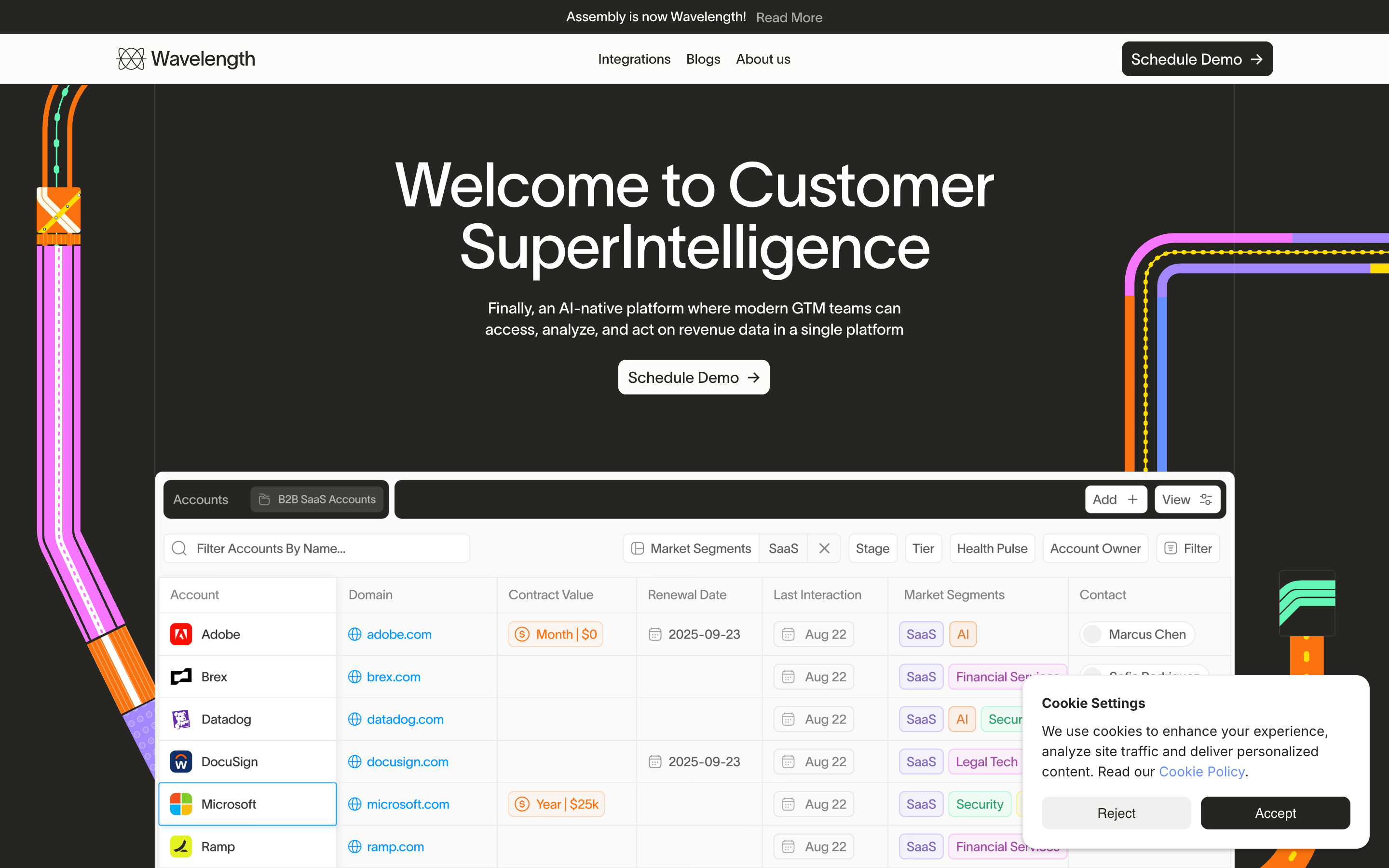Reject cookies in Cookie Settings
The width and height of the screenshot is (1389, 868).
pyautogui.click(x=1116, y=813)
